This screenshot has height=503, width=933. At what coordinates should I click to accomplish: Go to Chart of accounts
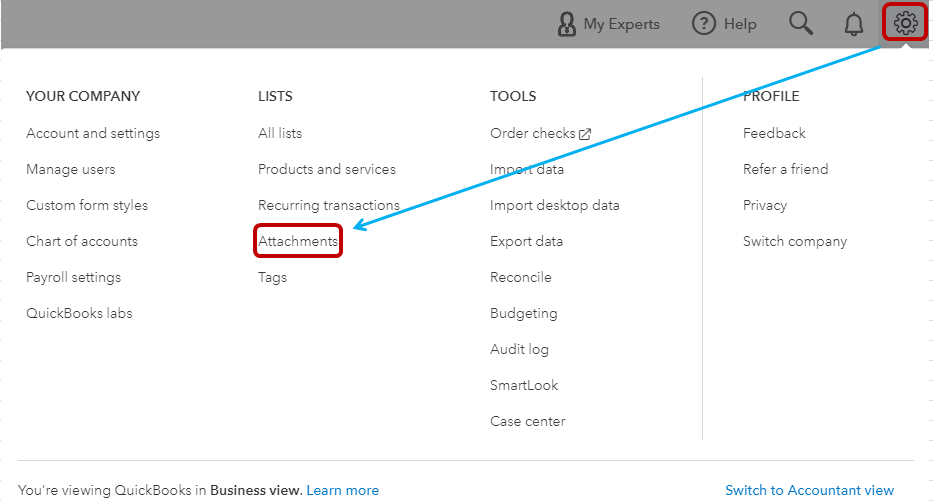click(x=82, y=241)
